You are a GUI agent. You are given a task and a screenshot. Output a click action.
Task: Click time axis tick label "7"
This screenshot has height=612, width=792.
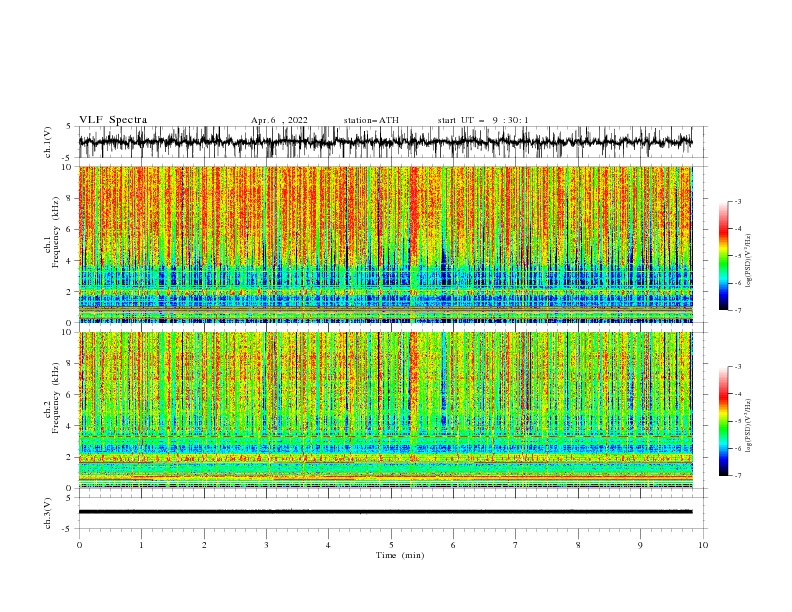516,545
